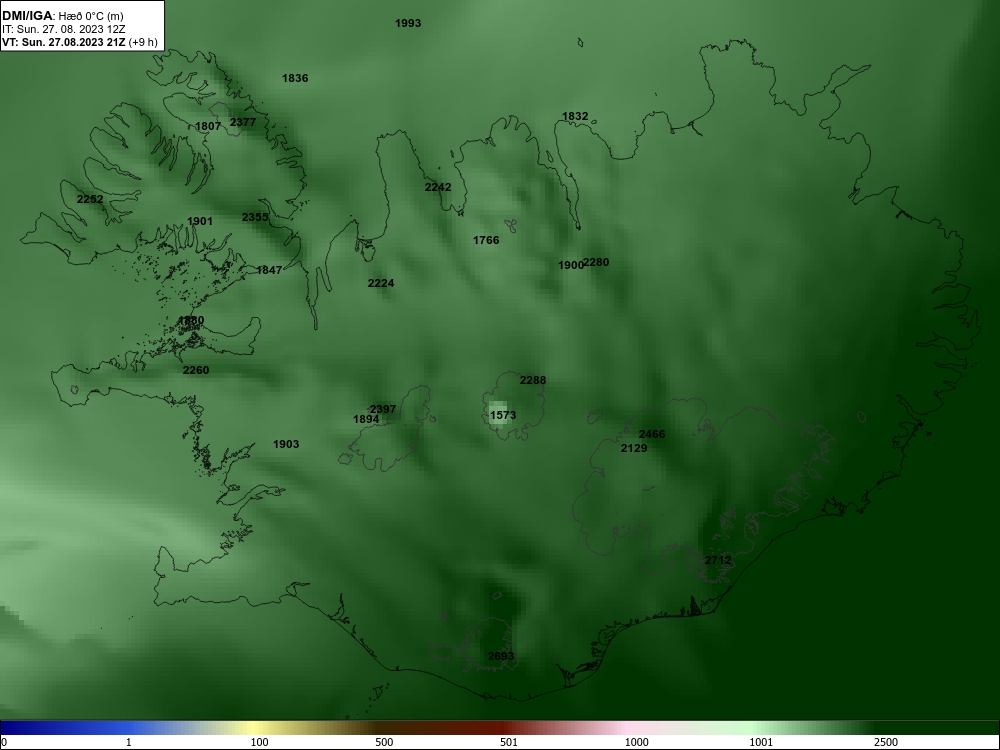This screenshot has height=750, width=1000.
Task: Click the 1880 value among the islands
Action: [x=191, y=320]
